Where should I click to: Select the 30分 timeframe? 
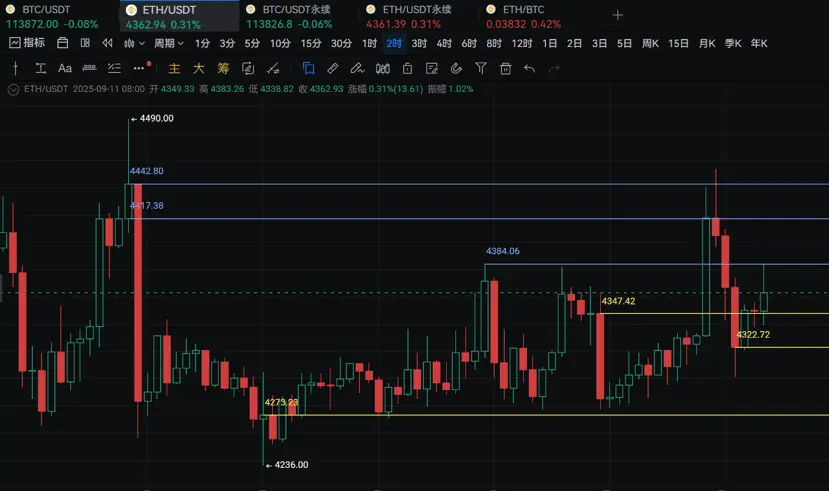(341, 43)
